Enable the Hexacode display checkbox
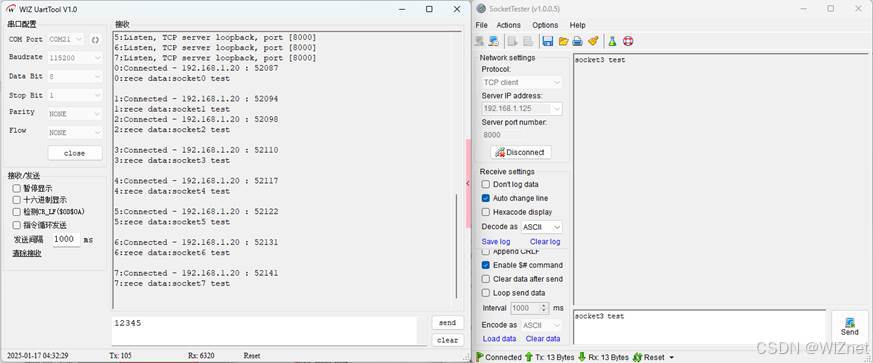The height and width of the screenshot is (363, 873). [x=485, y=212]
